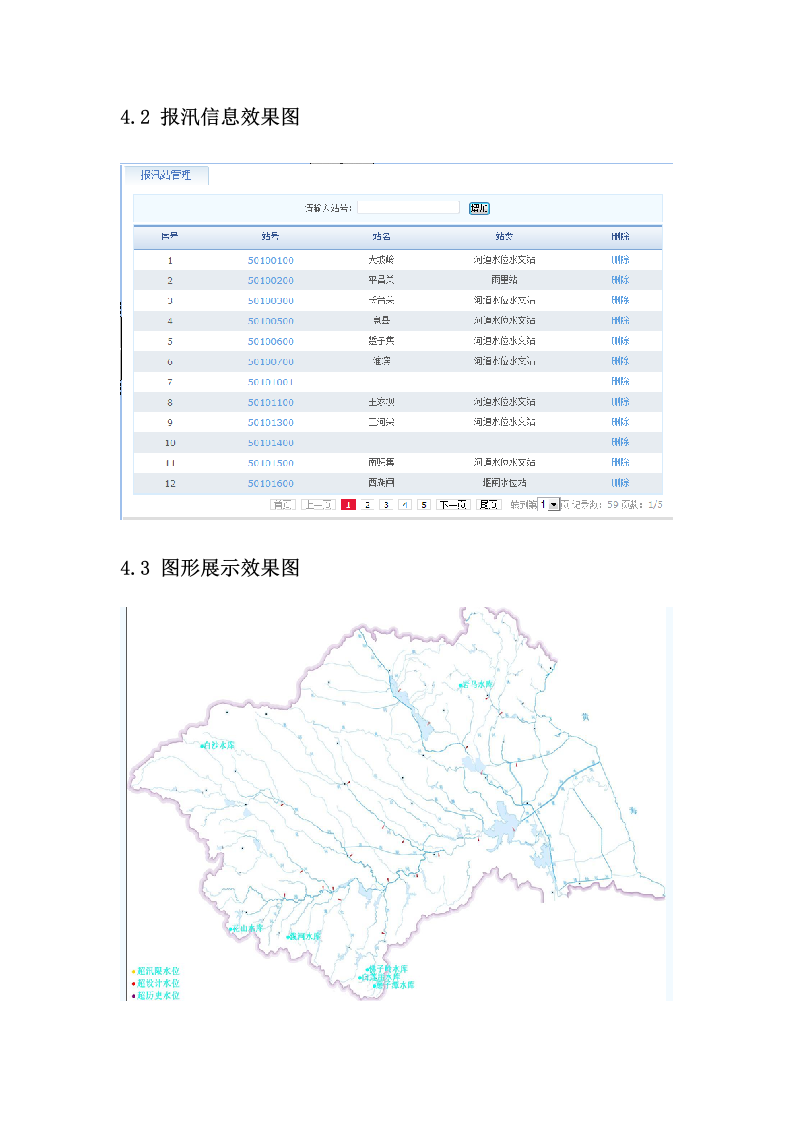Viewport: 793px width, 1122px height.
Task: Focus the station number search field
Action: click(x=409, y=207)
